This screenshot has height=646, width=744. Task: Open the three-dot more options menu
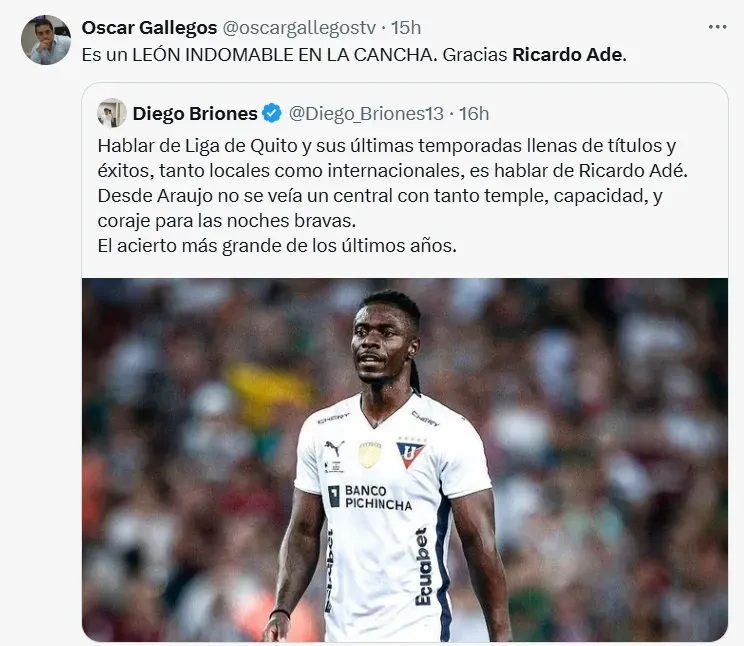(x=717, y=27)
